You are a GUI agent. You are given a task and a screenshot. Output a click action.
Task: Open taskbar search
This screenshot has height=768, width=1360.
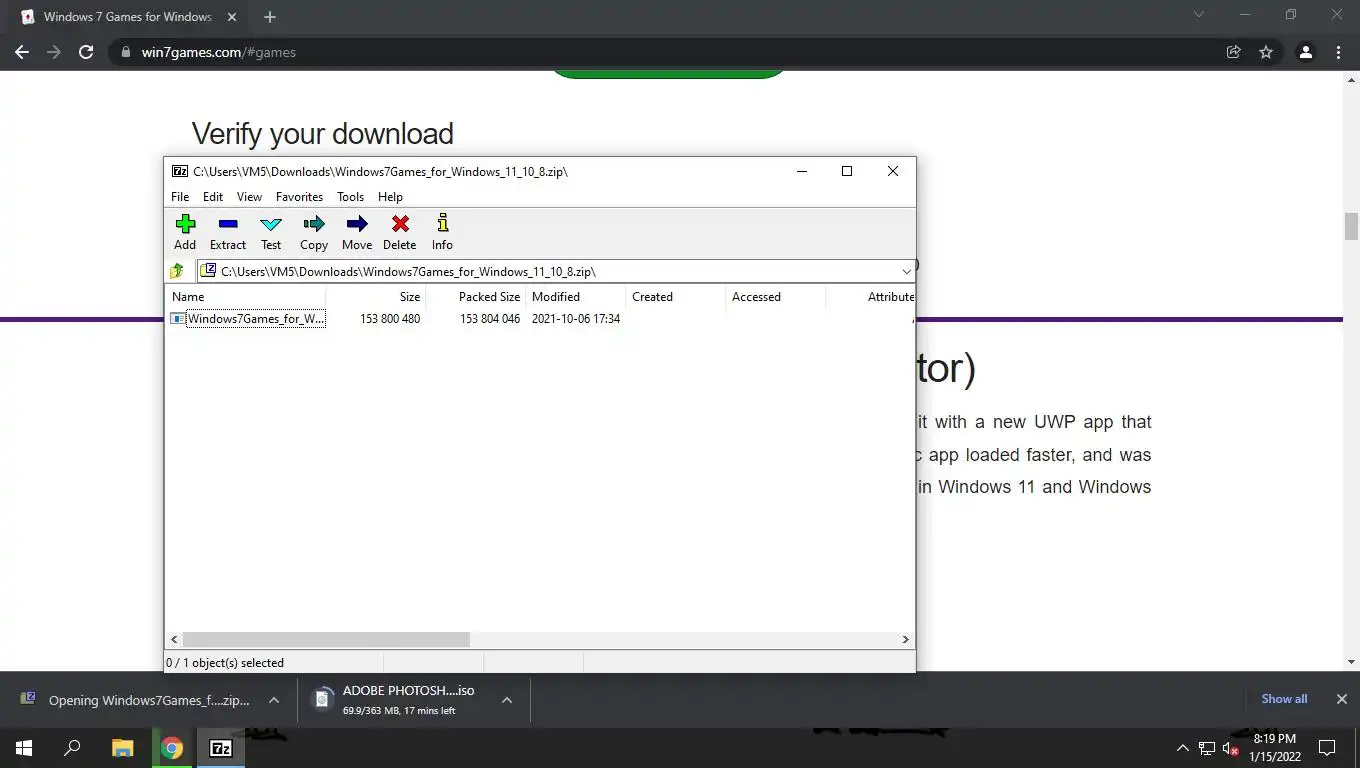(x=72, y=748)
